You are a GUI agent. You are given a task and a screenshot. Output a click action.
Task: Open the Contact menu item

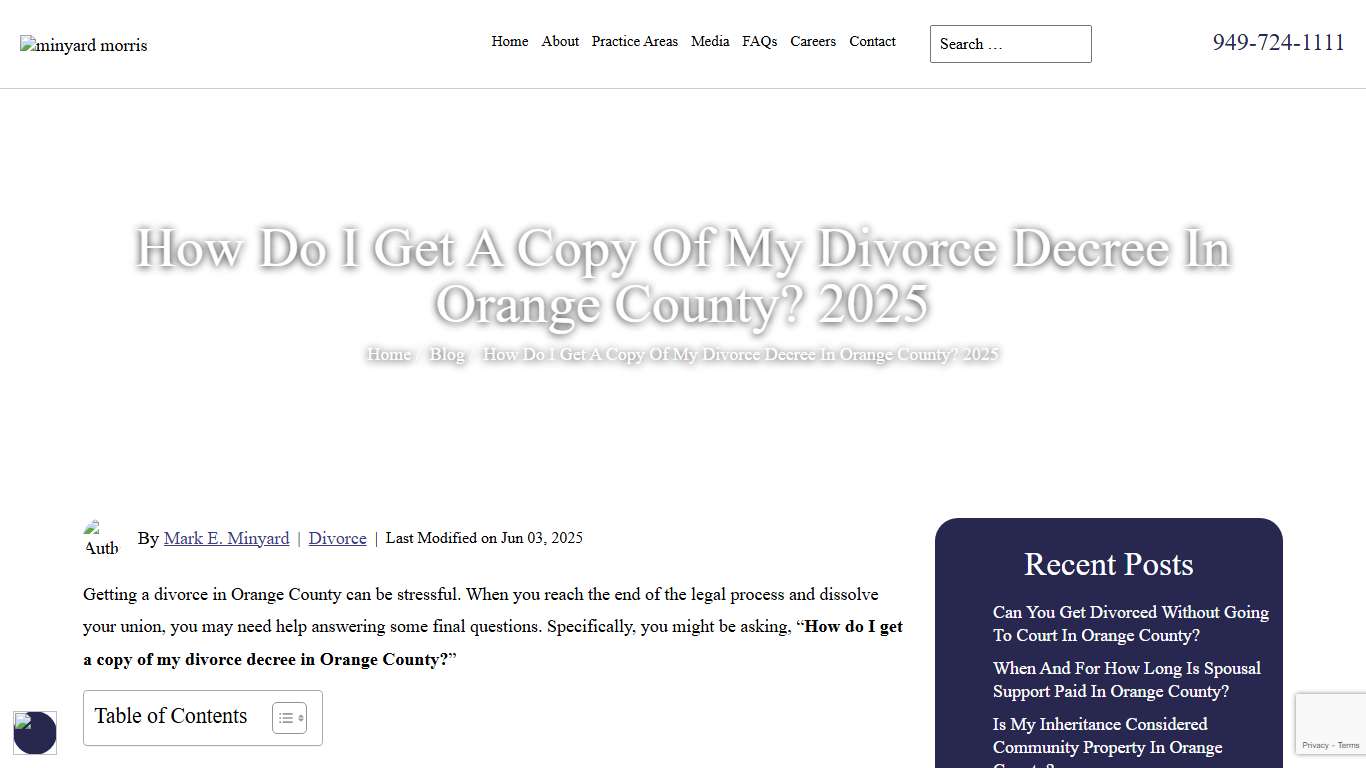(872, 41)
